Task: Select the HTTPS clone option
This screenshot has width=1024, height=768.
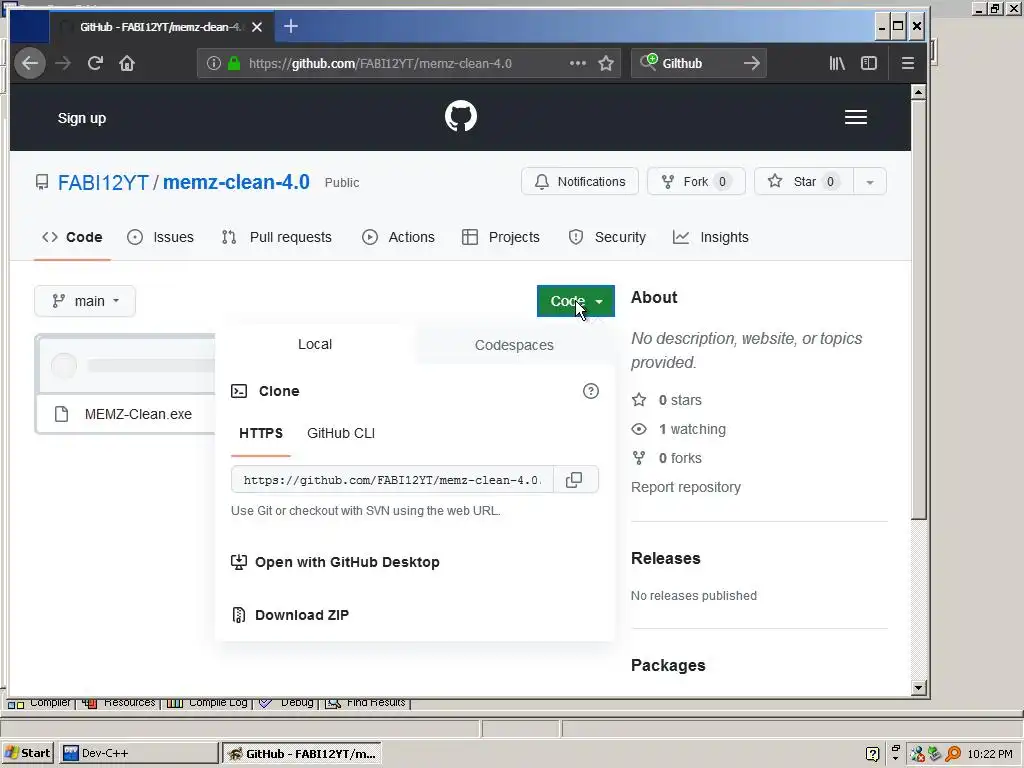Action: [x=261, y=433]
